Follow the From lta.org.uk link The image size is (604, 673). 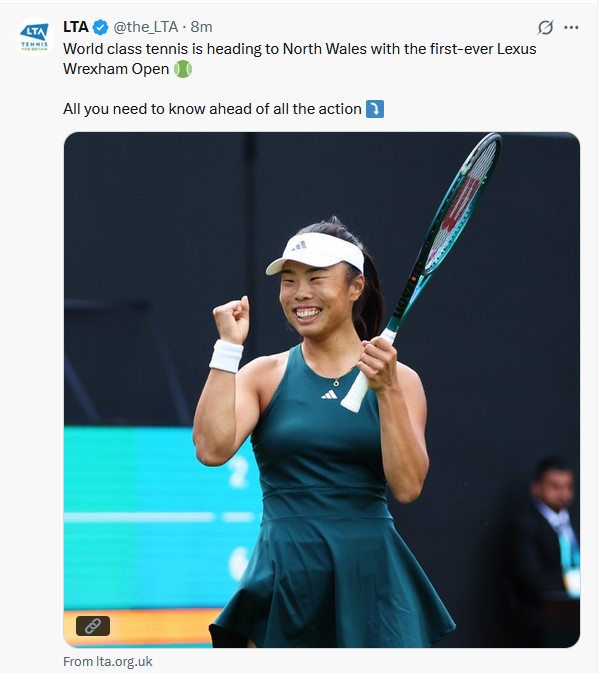pyautogui.click(x=108, y=661)
